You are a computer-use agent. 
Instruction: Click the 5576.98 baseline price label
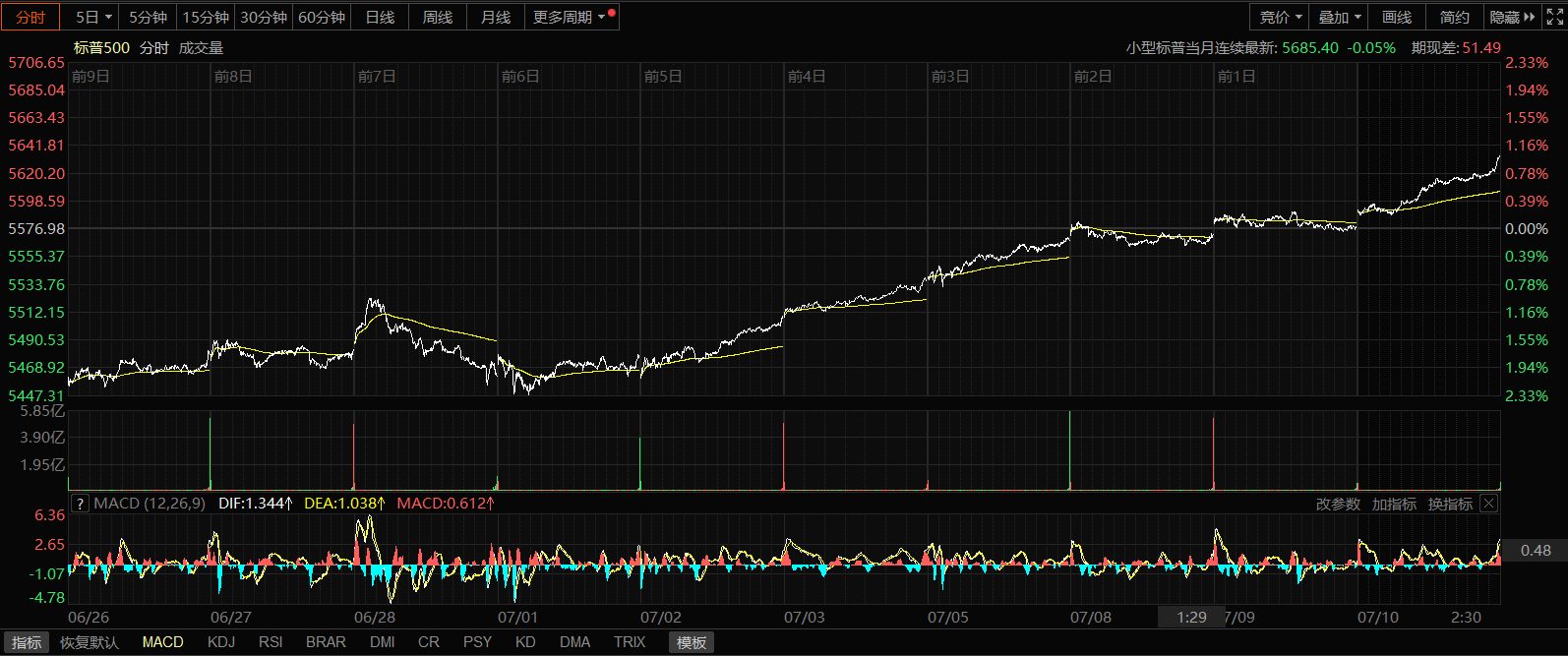click(36, 228)
